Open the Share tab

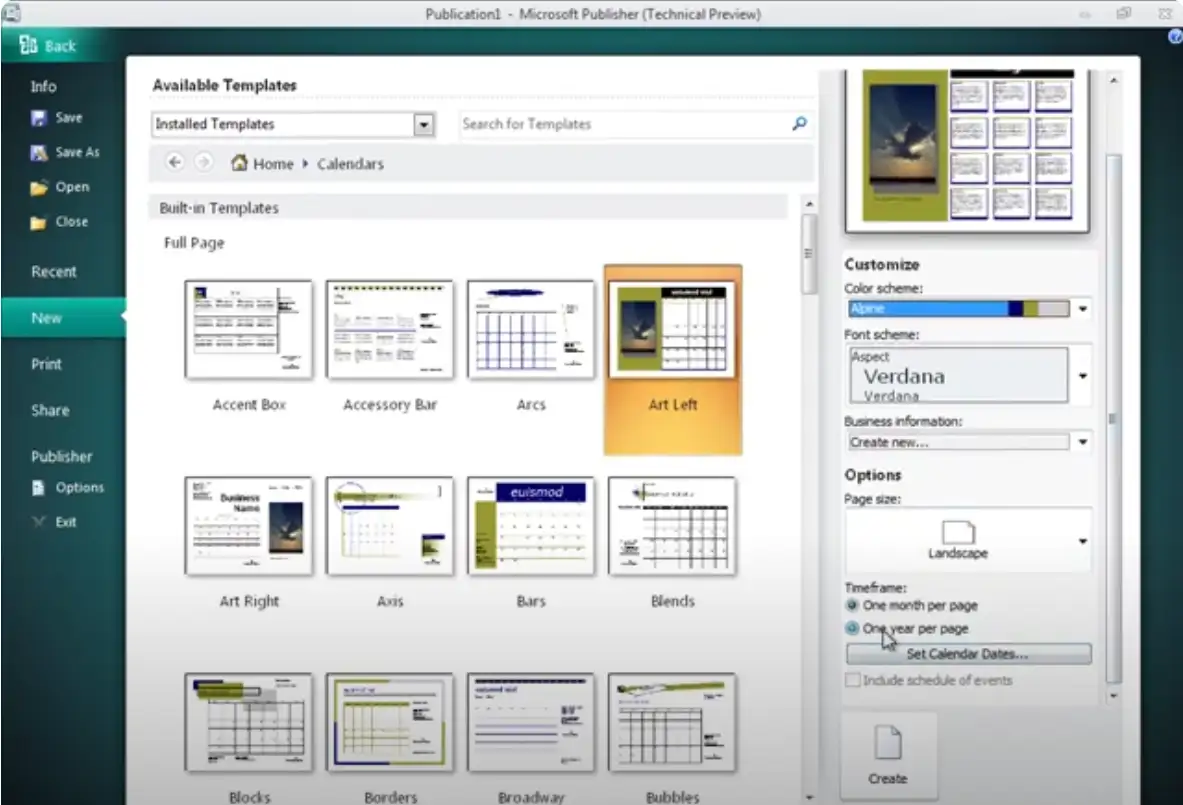coord(50,410)
